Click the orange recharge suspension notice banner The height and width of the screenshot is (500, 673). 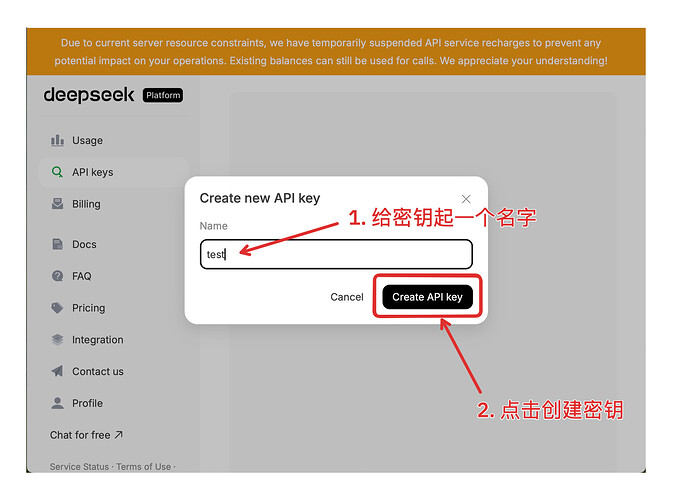[x=336, y=52]
